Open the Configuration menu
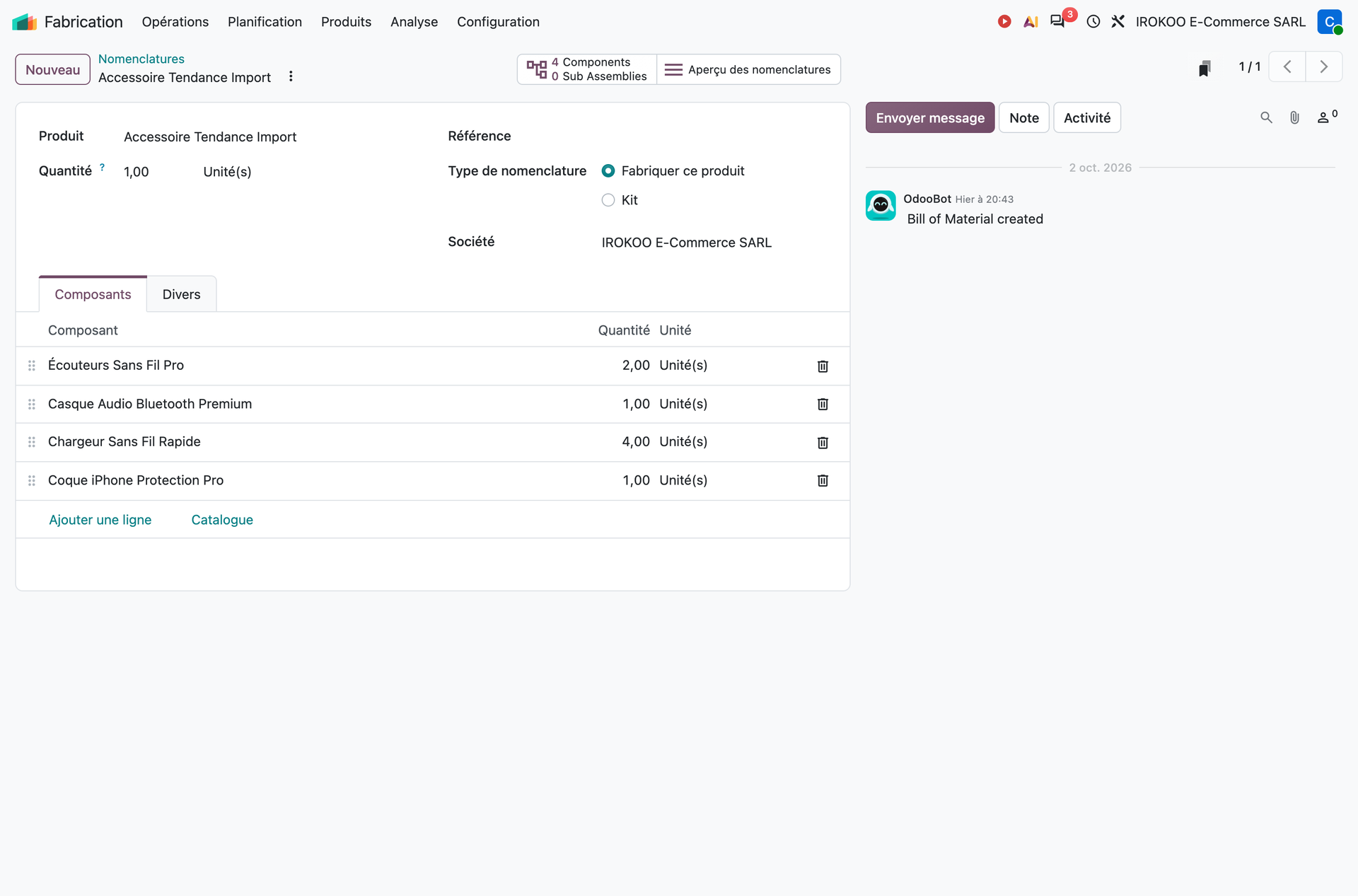1358x896 pixels. (x=498, y=22)
